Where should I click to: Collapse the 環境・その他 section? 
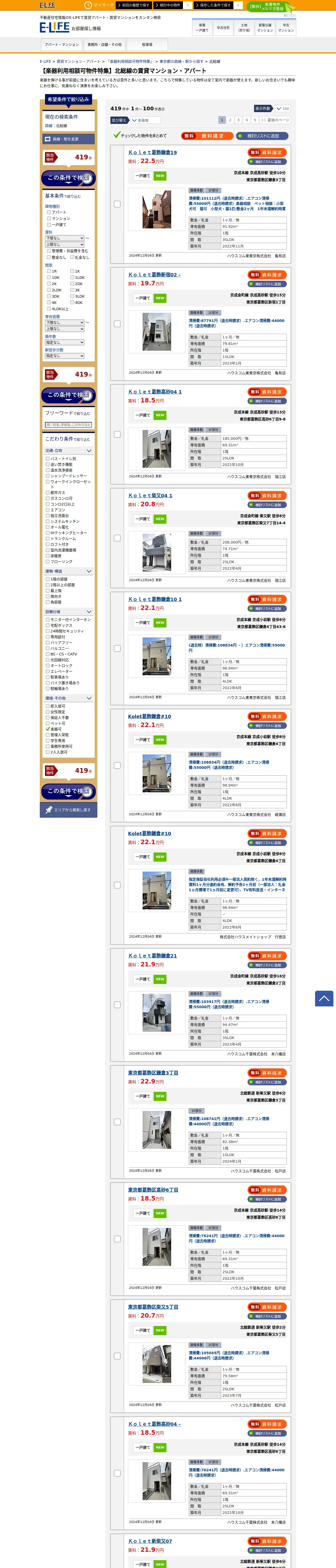(x=68, y=698)
